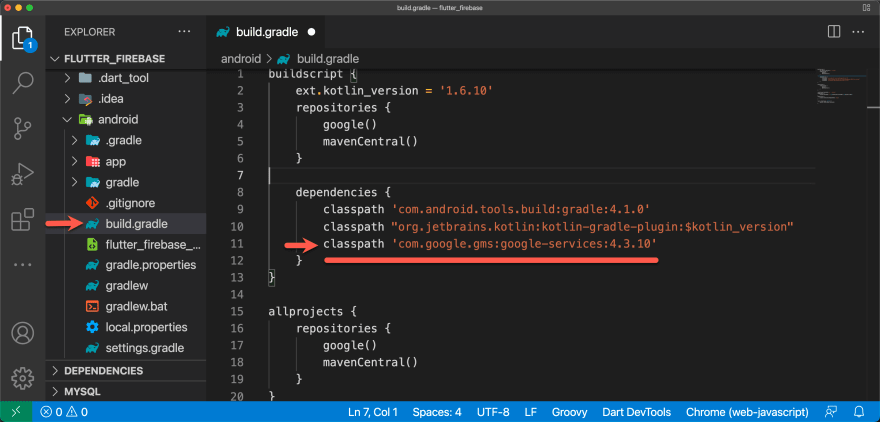Open the Explorer view in activity bar

pyautogui.click(x=22, y=39)
